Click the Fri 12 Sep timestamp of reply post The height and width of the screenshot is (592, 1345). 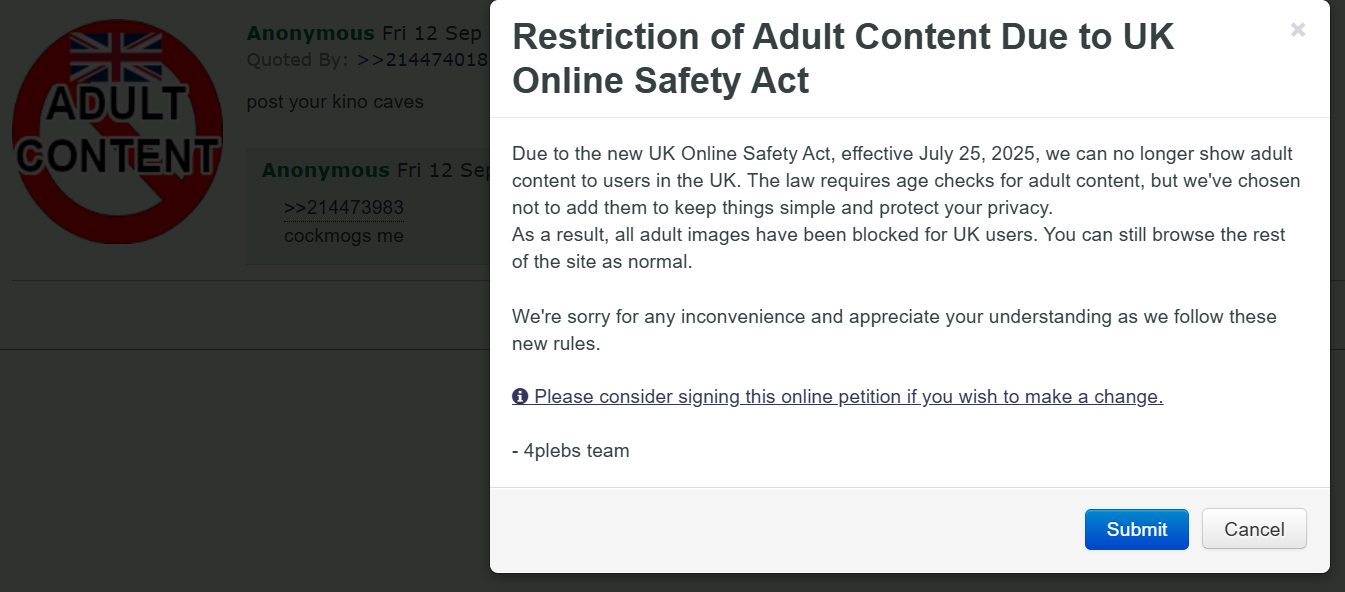[x=443, y=170]
